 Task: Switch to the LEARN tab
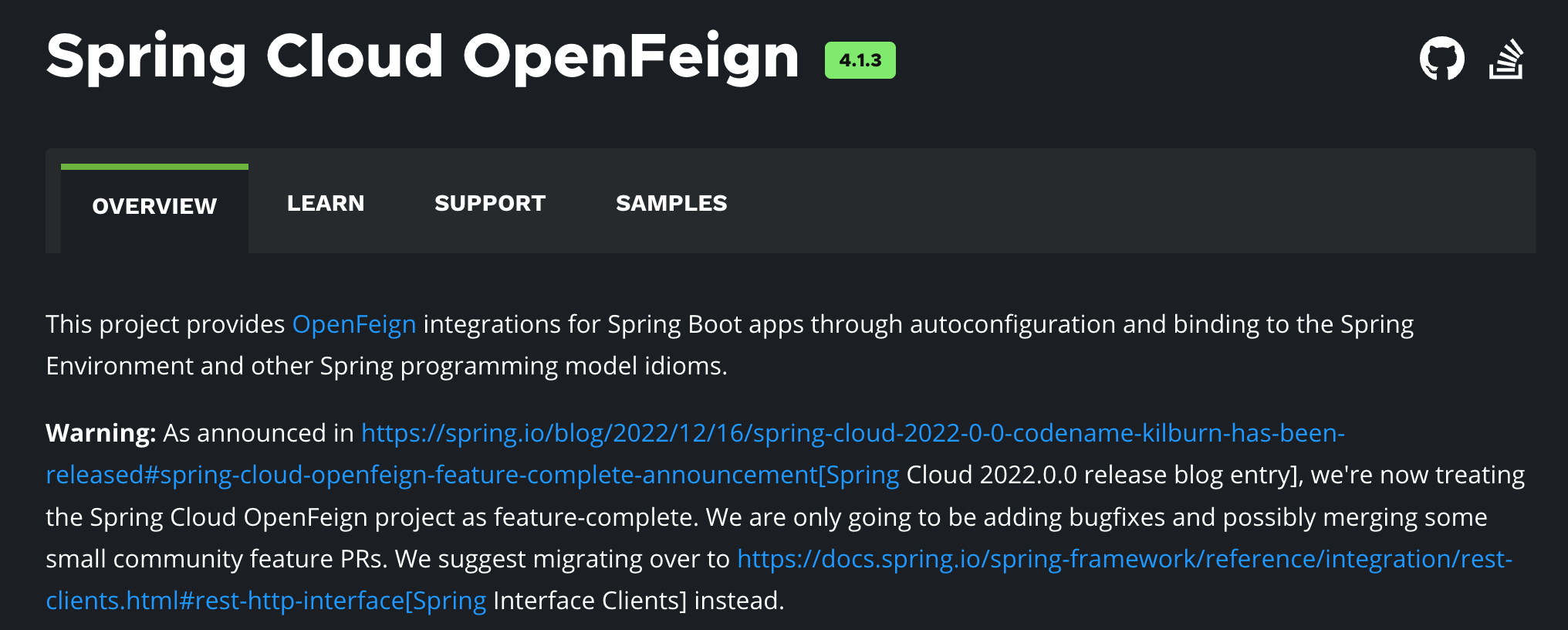pos(326,203)
